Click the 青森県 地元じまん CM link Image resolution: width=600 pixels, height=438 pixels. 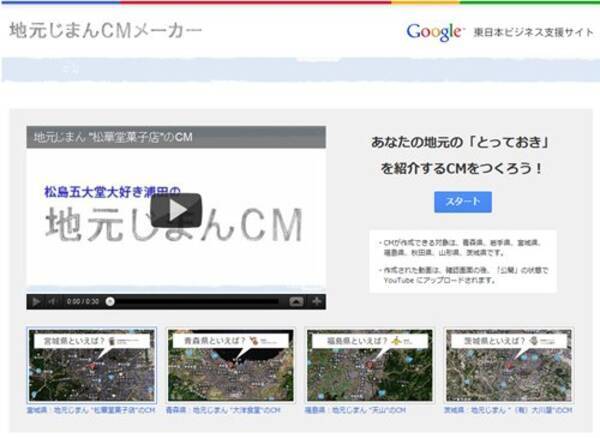pos(223,410)
